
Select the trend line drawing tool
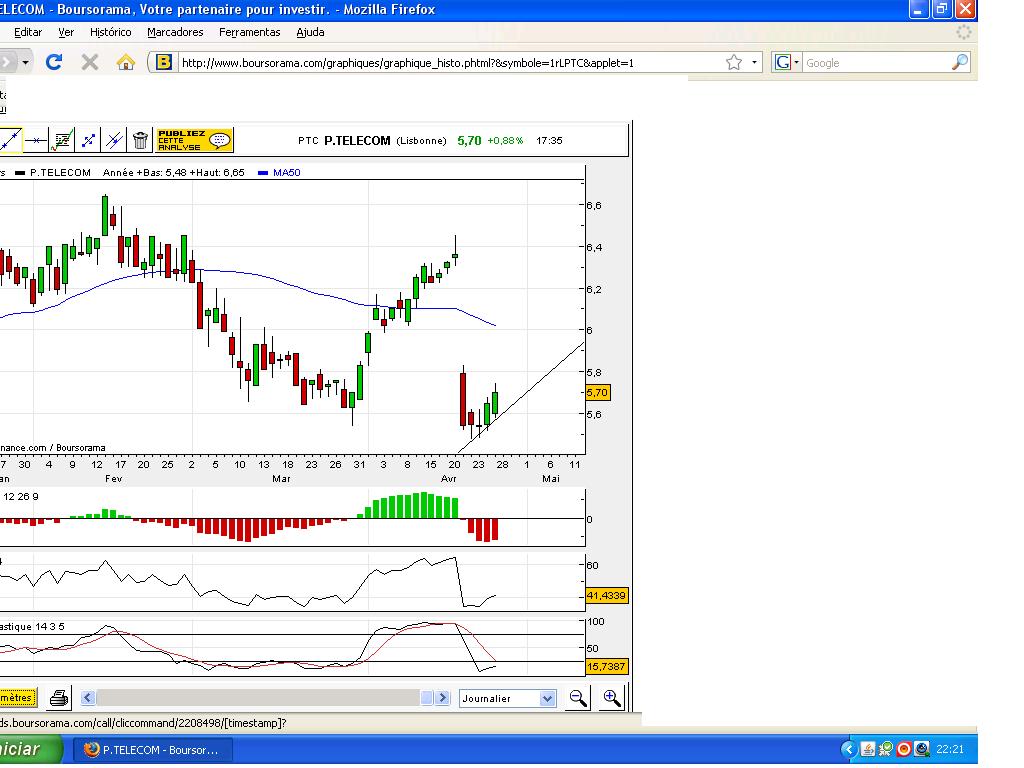10,140
